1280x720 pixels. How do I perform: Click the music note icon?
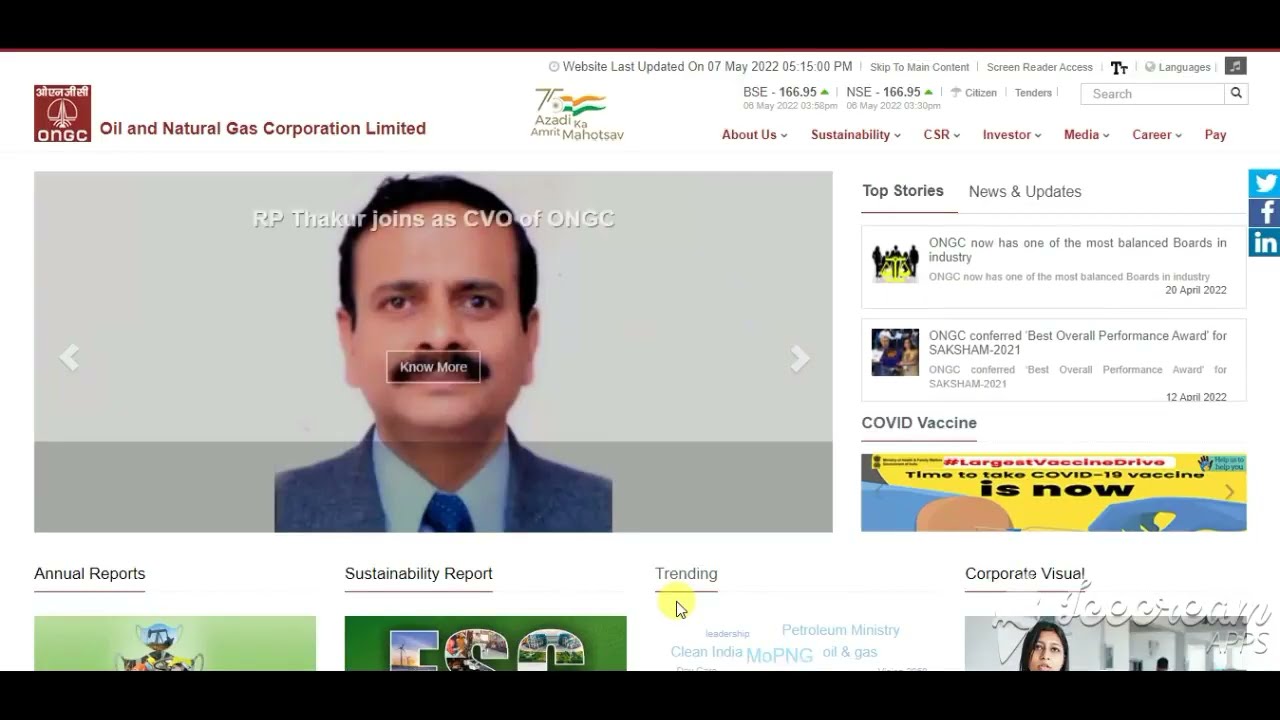tap(1236, 66)
